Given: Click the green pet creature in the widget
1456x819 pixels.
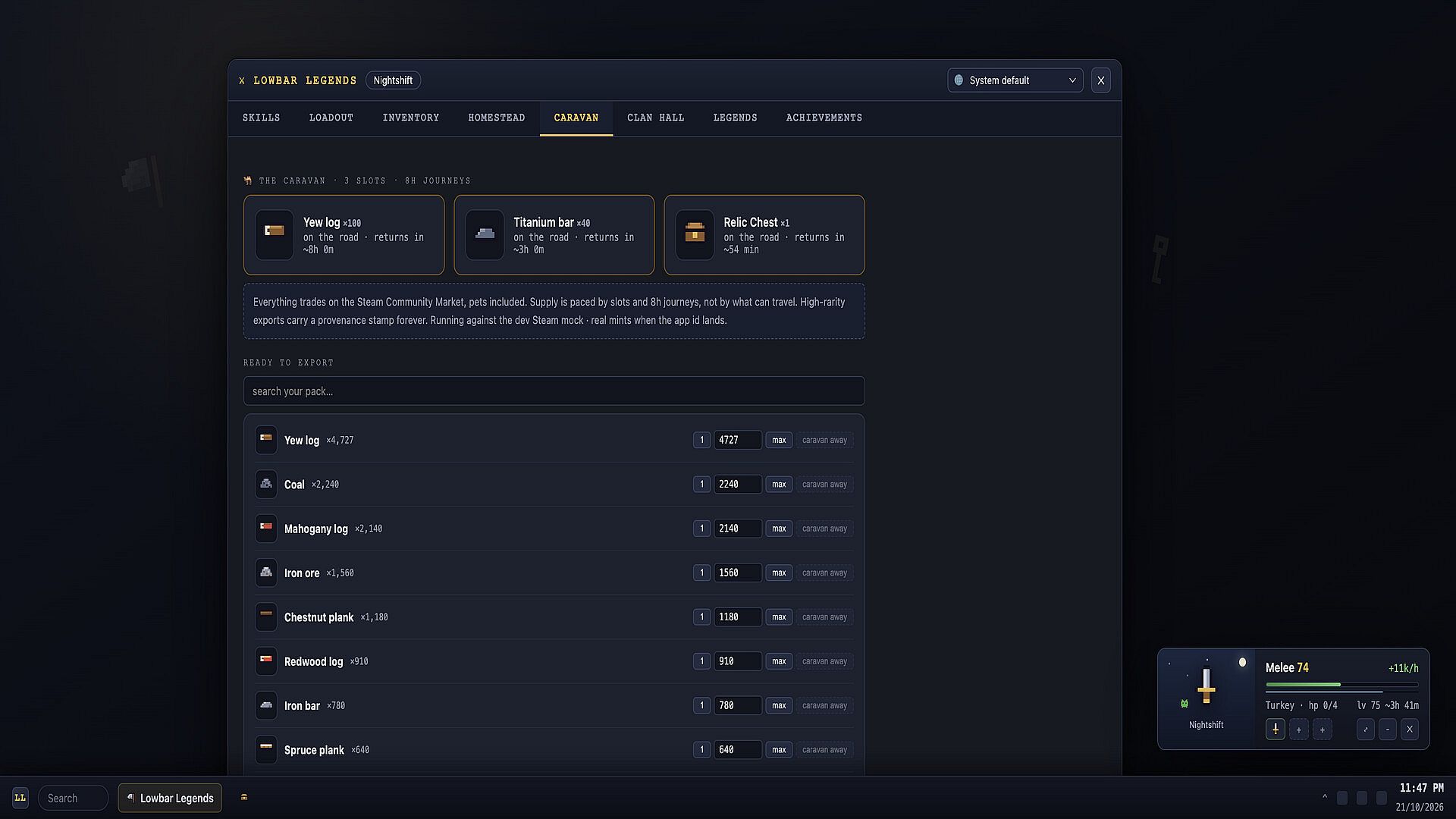Looking at the screenshot, I should coord(1185,704).
